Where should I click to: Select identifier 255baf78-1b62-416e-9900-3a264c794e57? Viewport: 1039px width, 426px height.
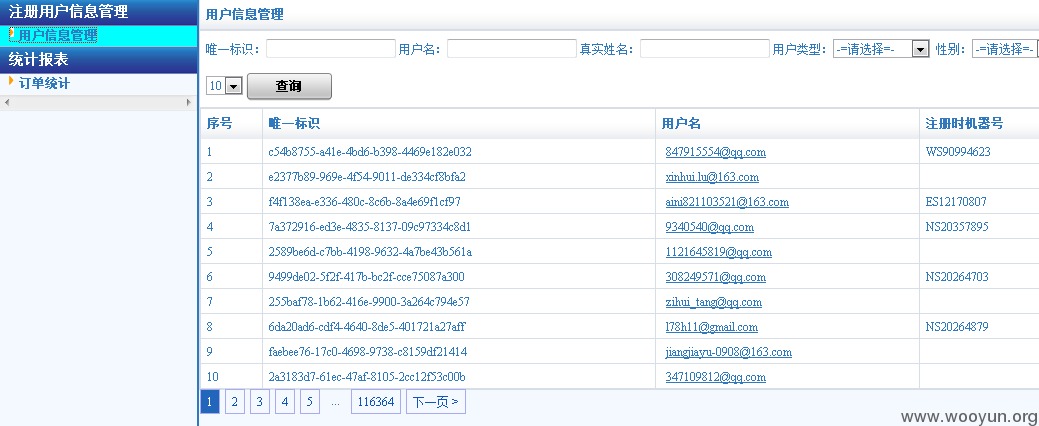coord(369,302)
